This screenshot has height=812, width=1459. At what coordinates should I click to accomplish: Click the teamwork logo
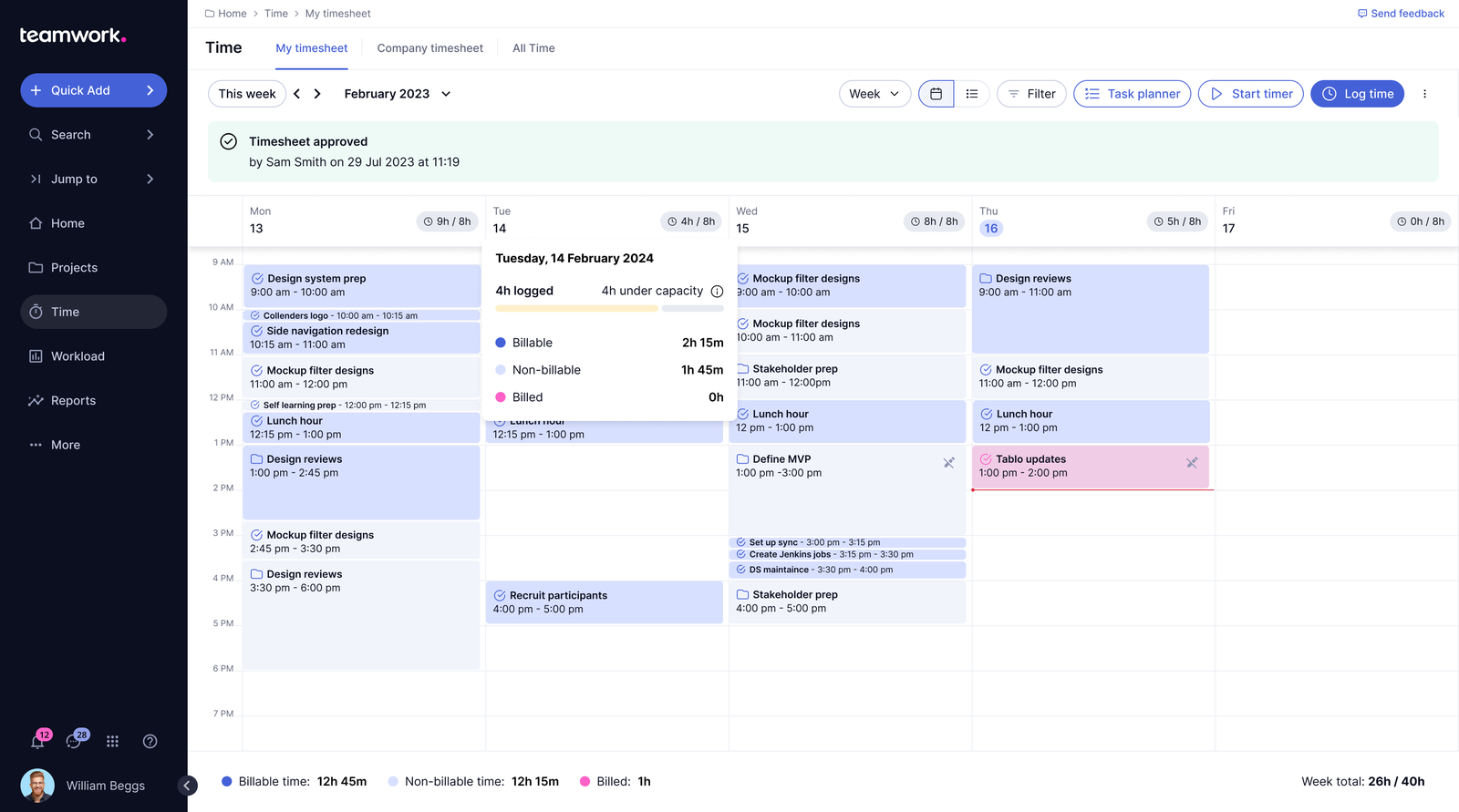pos(73,36)
